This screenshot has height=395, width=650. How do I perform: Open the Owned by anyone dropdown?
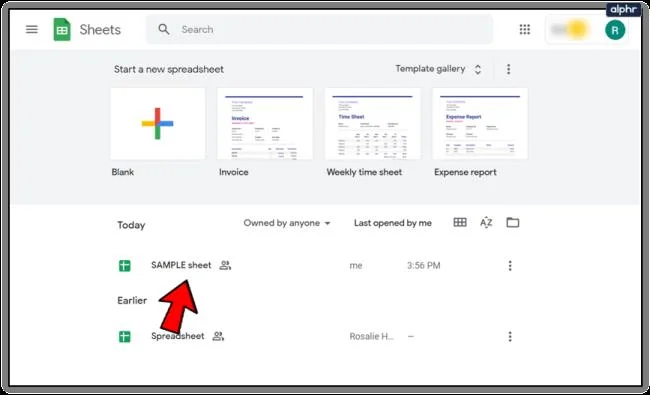pyautogui.click(x=287, y=223)
